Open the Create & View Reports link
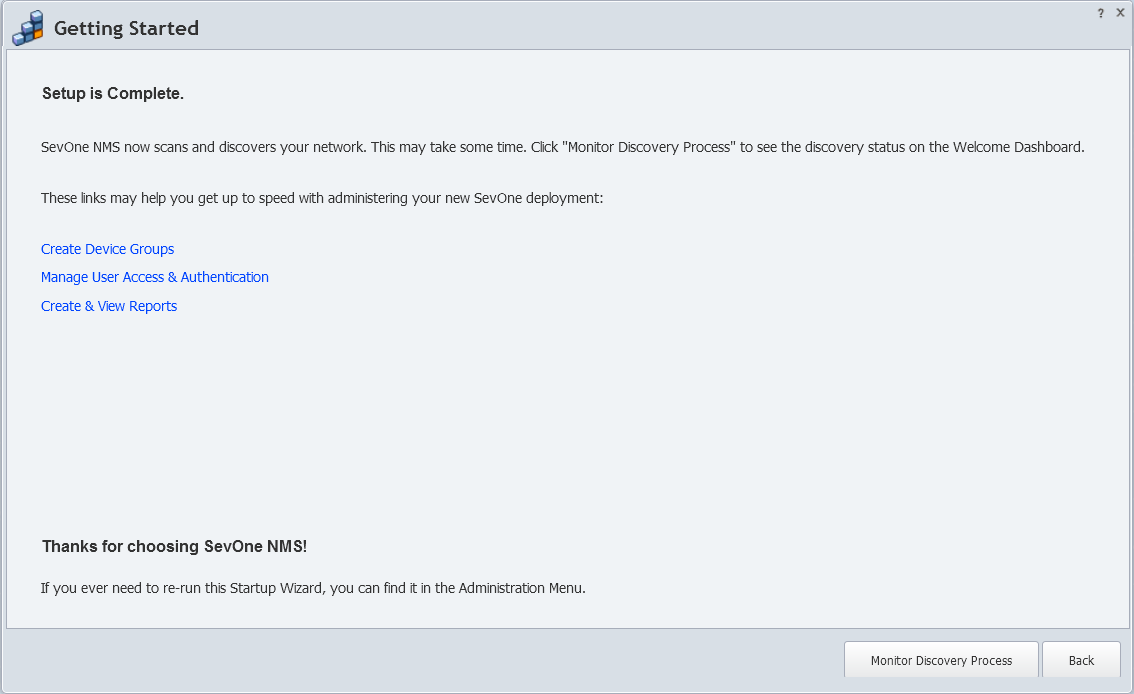The image size is (1134, 694). click(x=109, y=307)
